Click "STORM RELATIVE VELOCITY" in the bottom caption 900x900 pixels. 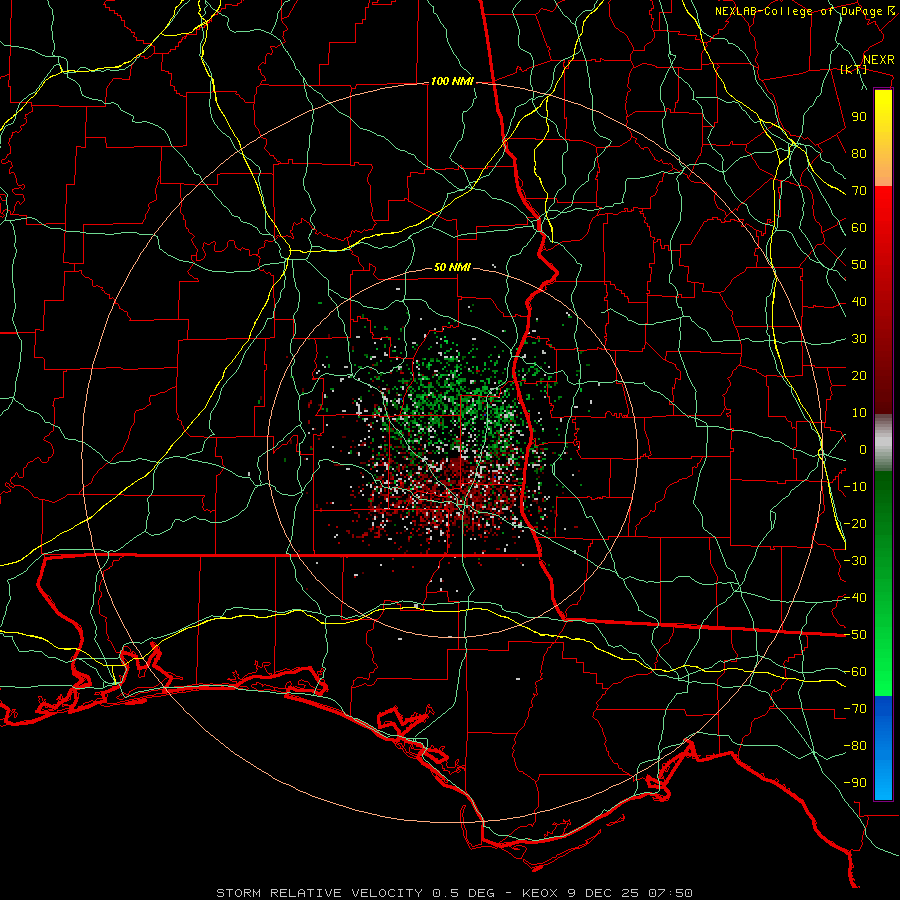(319, 893)
